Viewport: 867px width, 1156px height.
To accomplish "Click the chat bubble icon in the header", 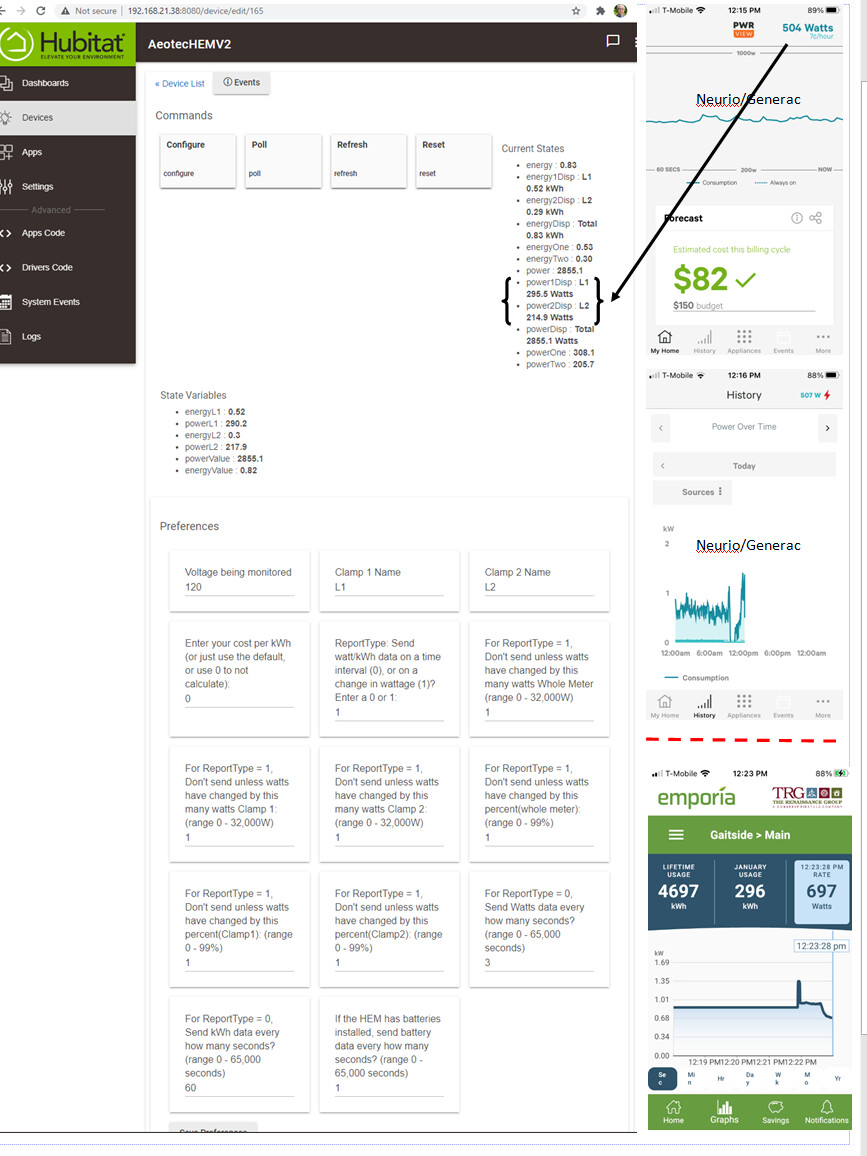I will tap(613, 39).
